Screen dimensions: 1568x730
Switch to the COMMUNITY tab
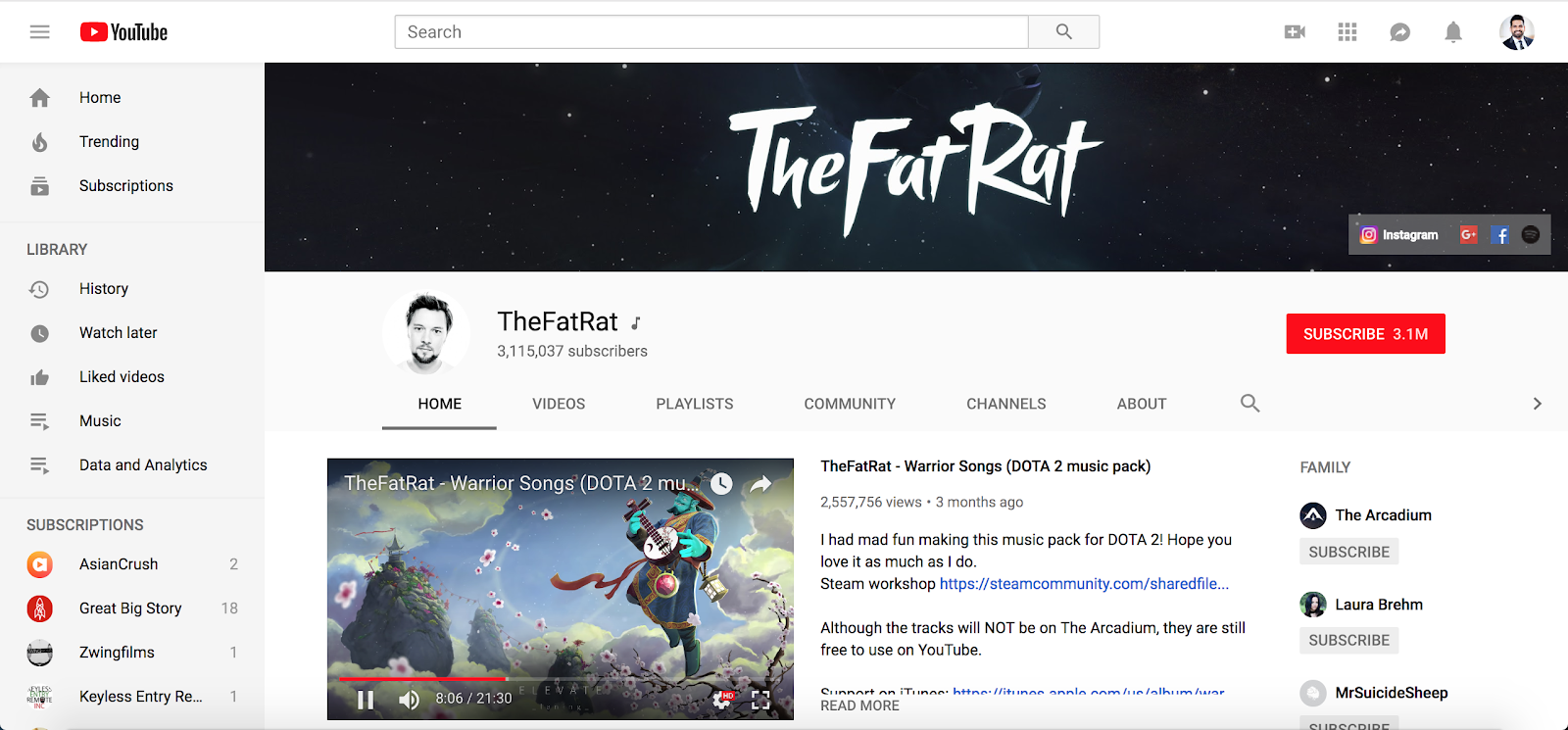[x=850, y=404]
